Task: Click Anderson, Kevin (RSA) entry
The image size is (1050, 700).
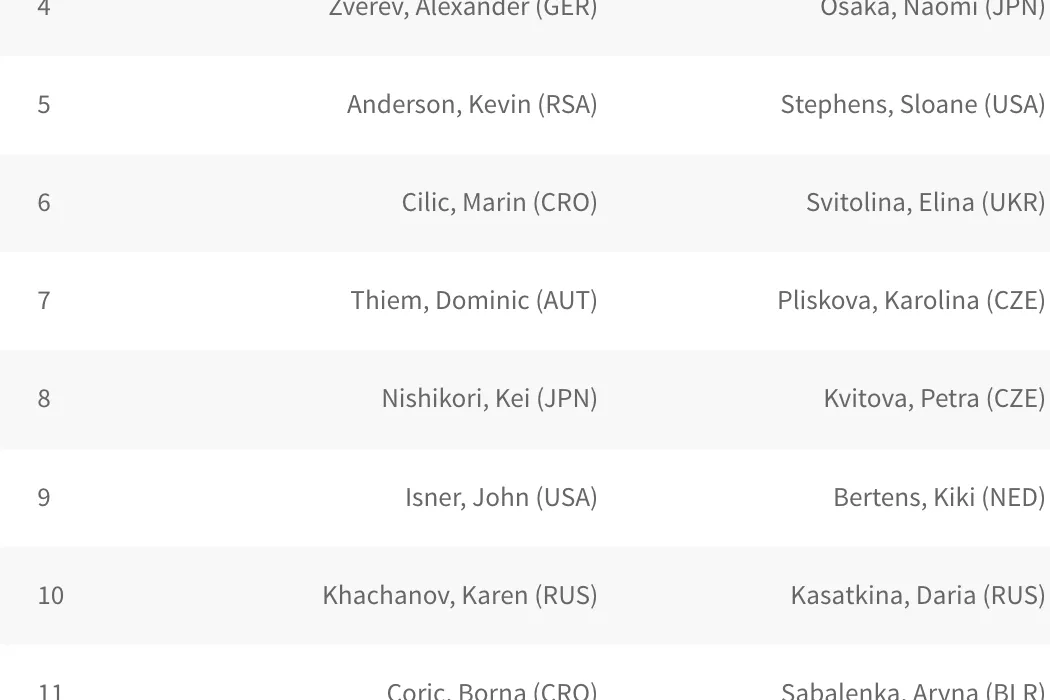Action: (x=472, y=105)
